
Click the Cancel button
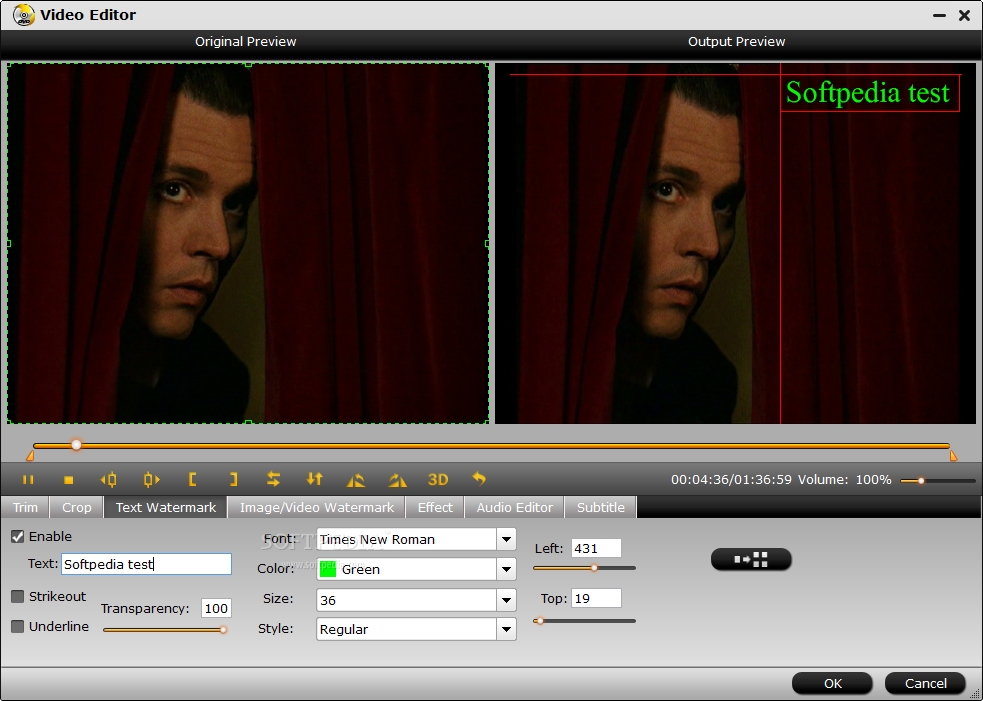coord(925,683)
